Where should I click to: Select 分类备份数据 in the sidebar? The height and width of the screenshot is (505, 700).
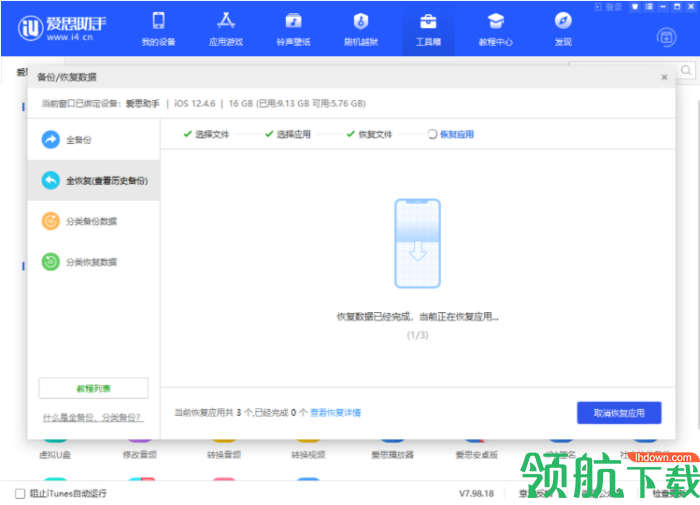click(94, 221)
